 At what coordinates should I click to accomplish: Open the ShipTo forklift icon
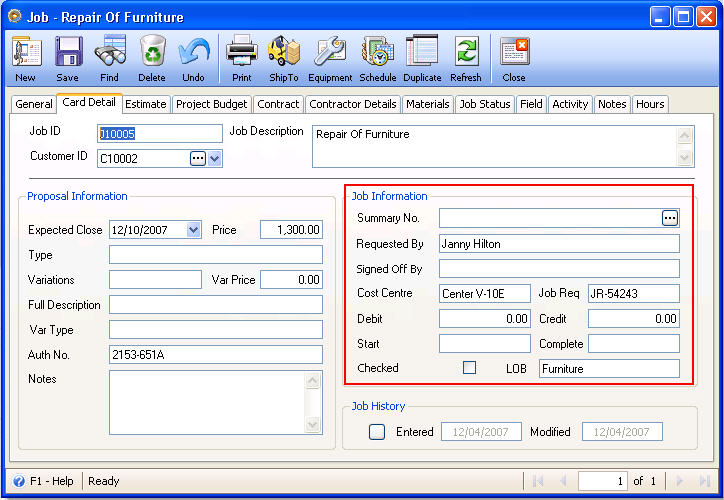point(284,56)
